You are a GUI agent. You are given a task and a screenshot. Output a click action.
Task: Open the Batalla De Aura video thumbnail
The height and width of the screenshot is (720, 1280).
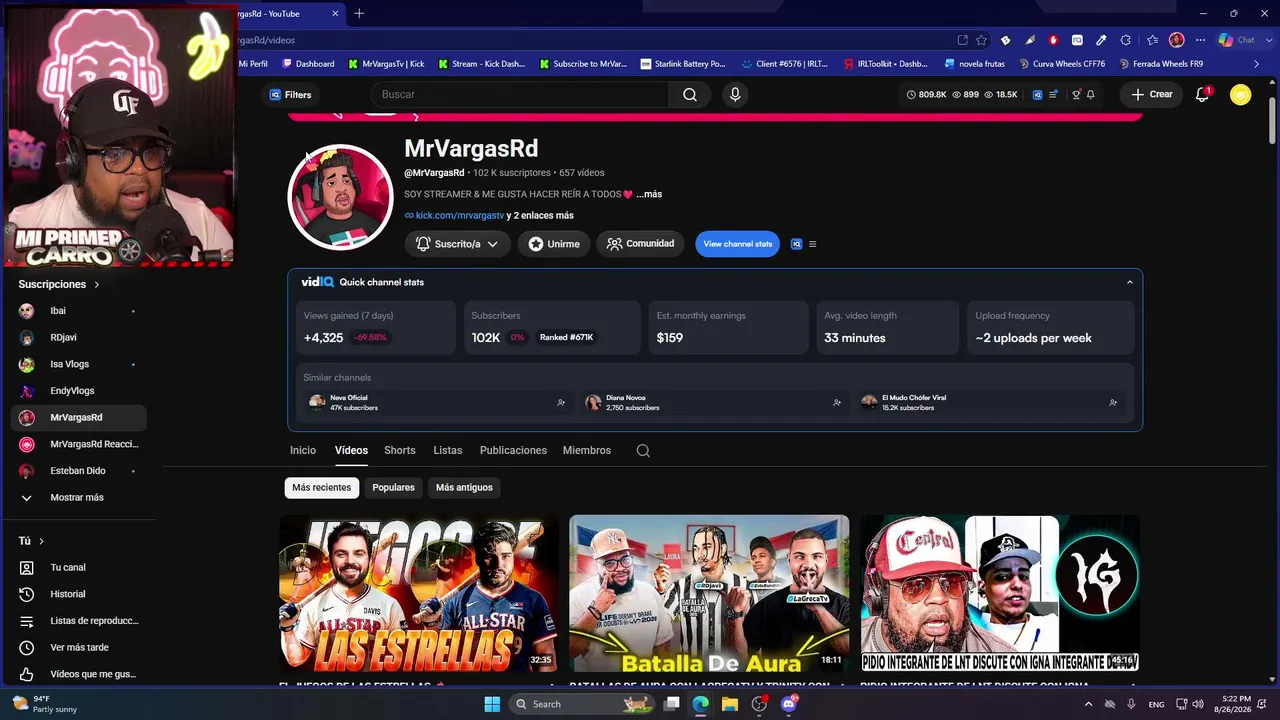coord(709,594)
